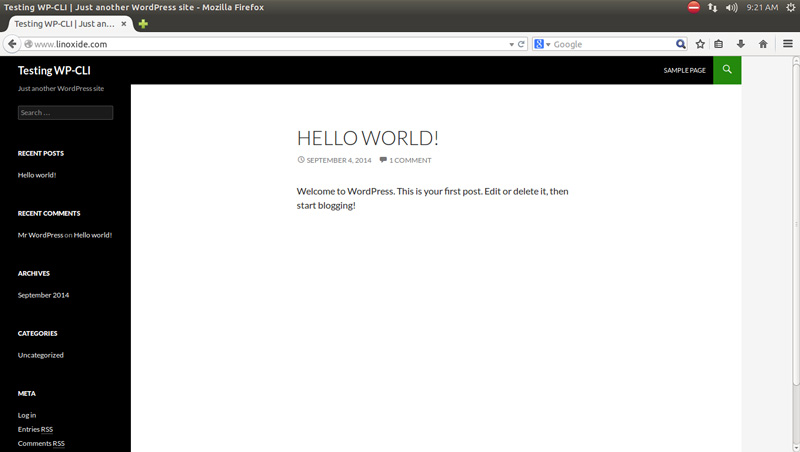Expand the URL bar history dropdown
This screenshot has width=800, height=452.
[x=511, y=44]
